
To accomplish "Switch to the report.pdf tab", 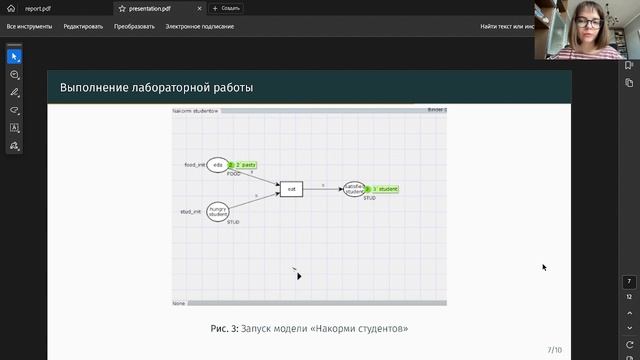I will click(38, 9).
